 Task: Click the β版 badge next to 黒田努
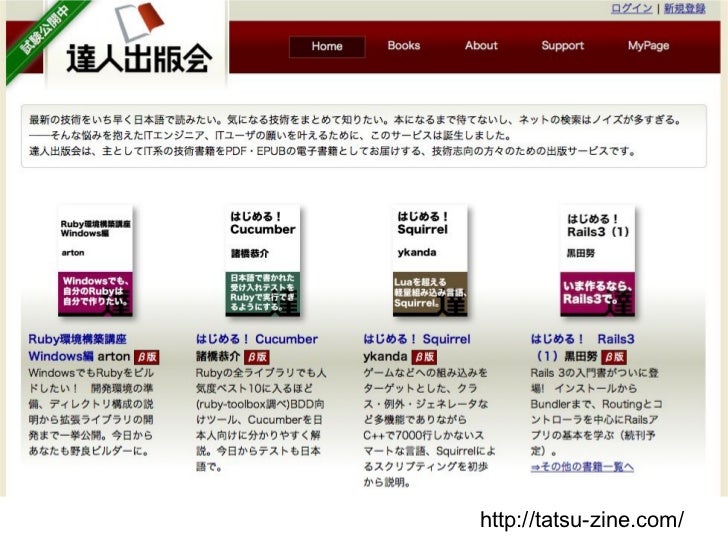(x=614, y=357)
